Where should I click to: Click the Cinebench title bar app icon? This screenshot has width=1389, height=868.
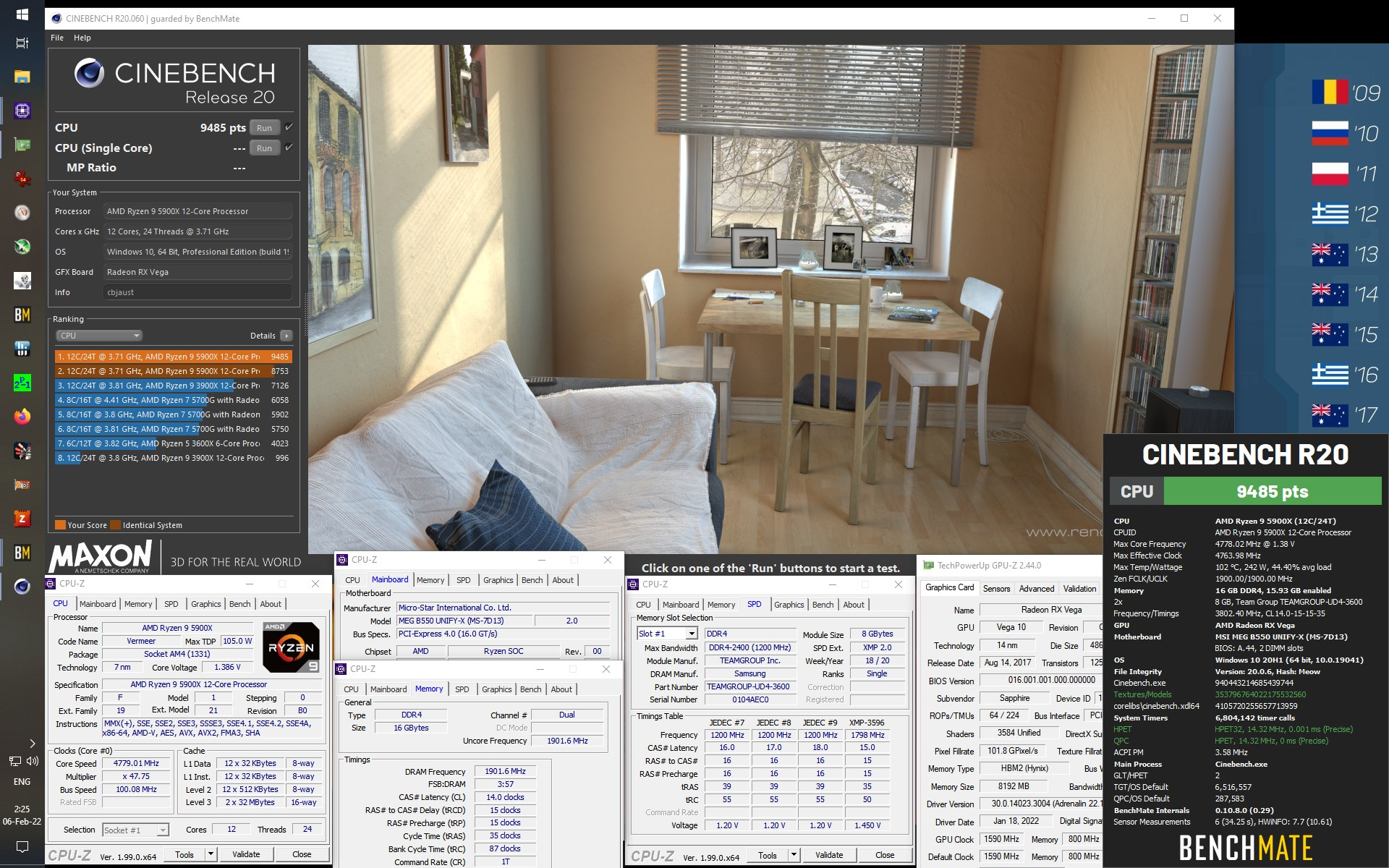[56, 19]
